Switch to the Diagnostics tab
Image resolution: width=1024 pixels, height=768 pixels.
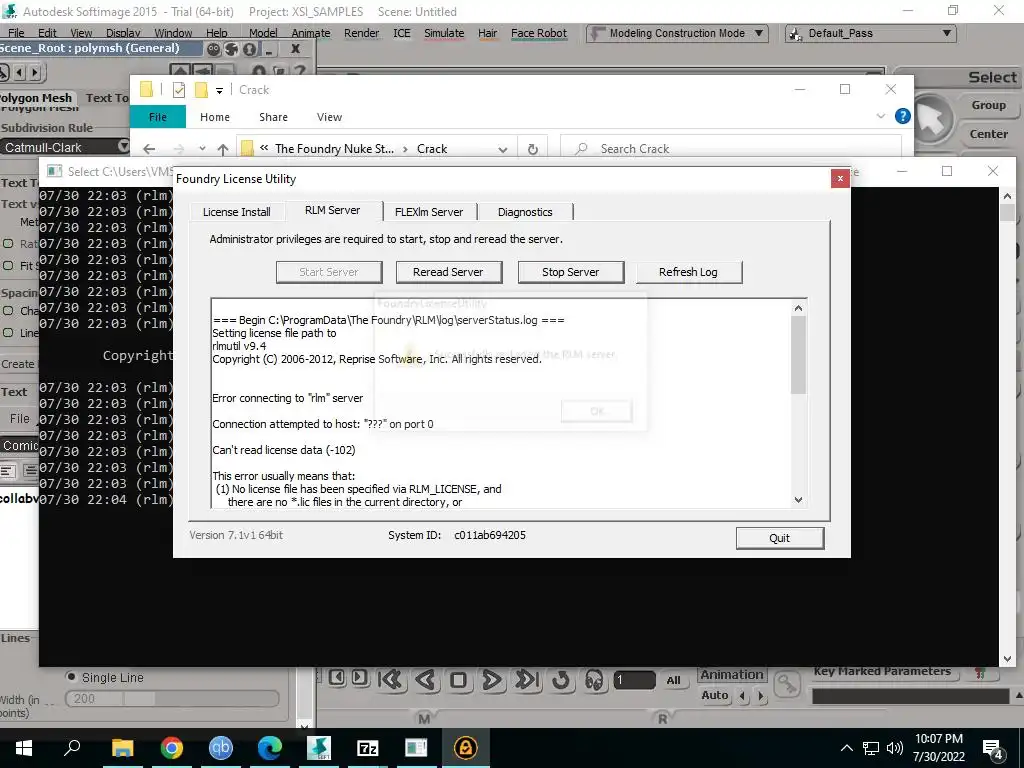coord(525,212)
